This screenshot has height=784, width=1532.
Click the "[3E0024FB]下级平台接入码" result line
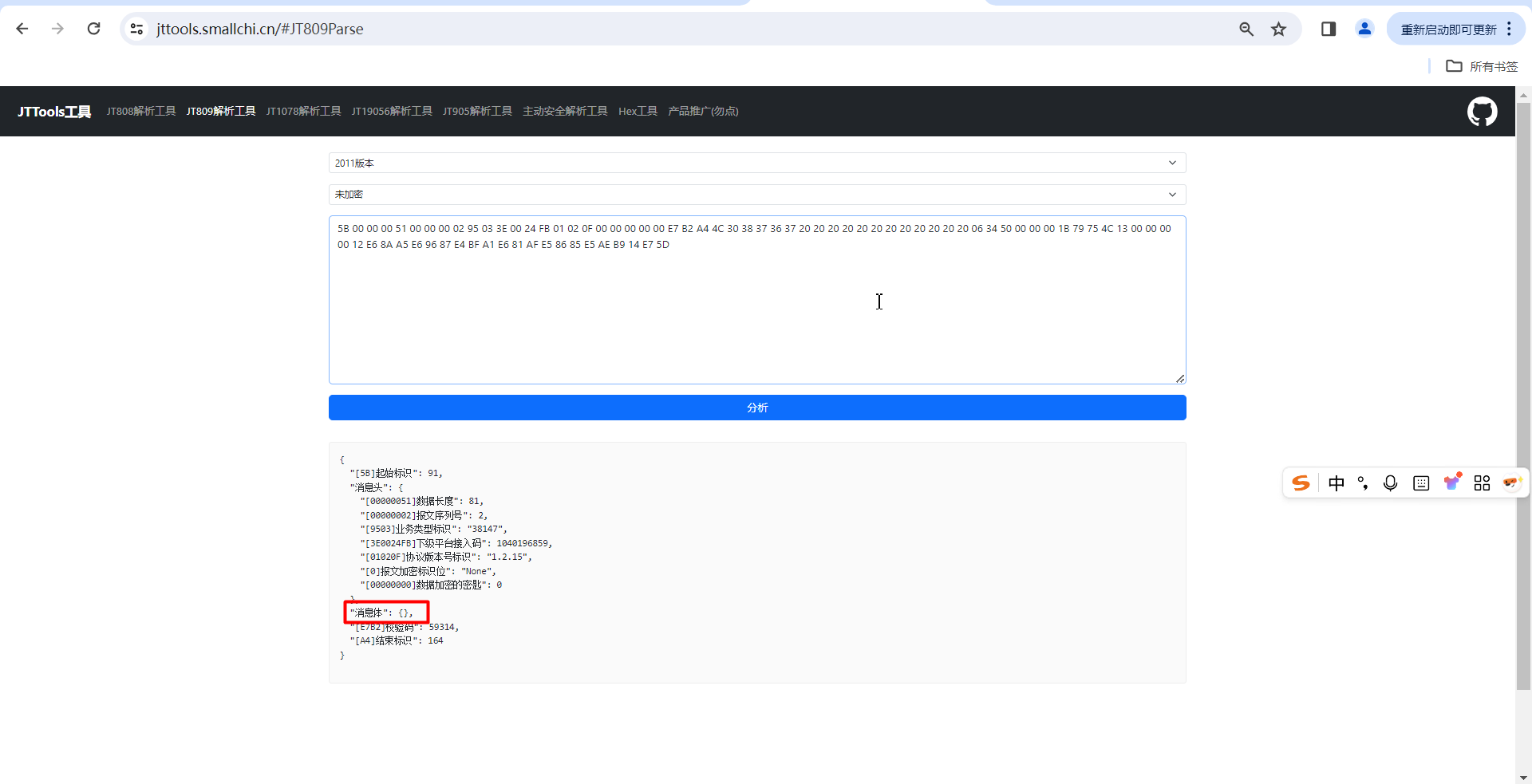pyautogui.click(x=456, y=543)
